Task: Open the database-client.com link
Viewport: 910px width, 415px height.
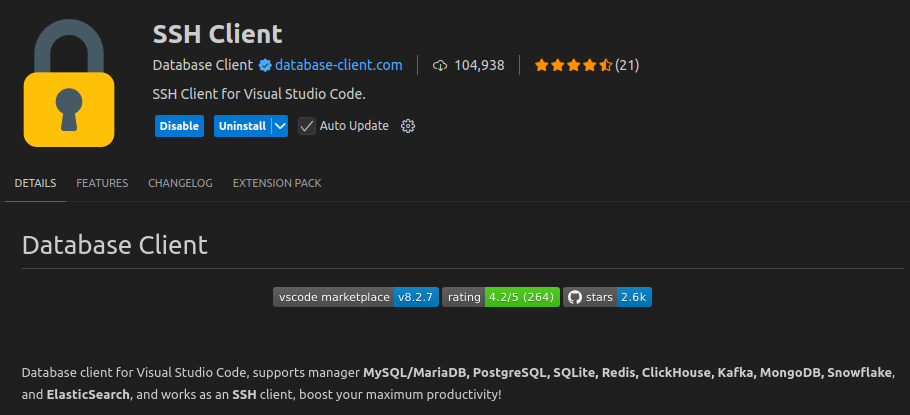Action: tap(339, 65)
